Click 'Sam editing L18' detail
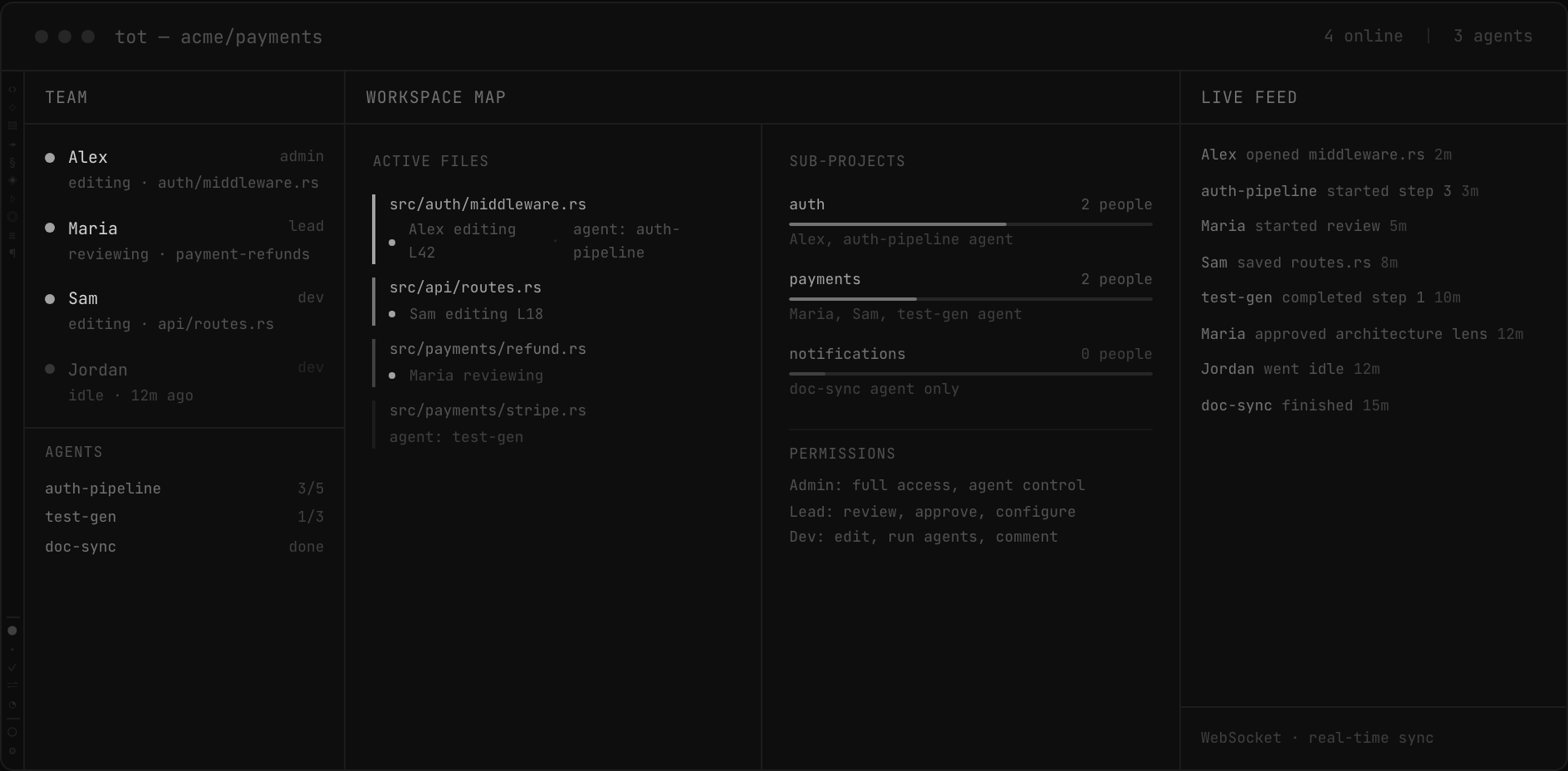1568x771 pixels. coord(476,314)
